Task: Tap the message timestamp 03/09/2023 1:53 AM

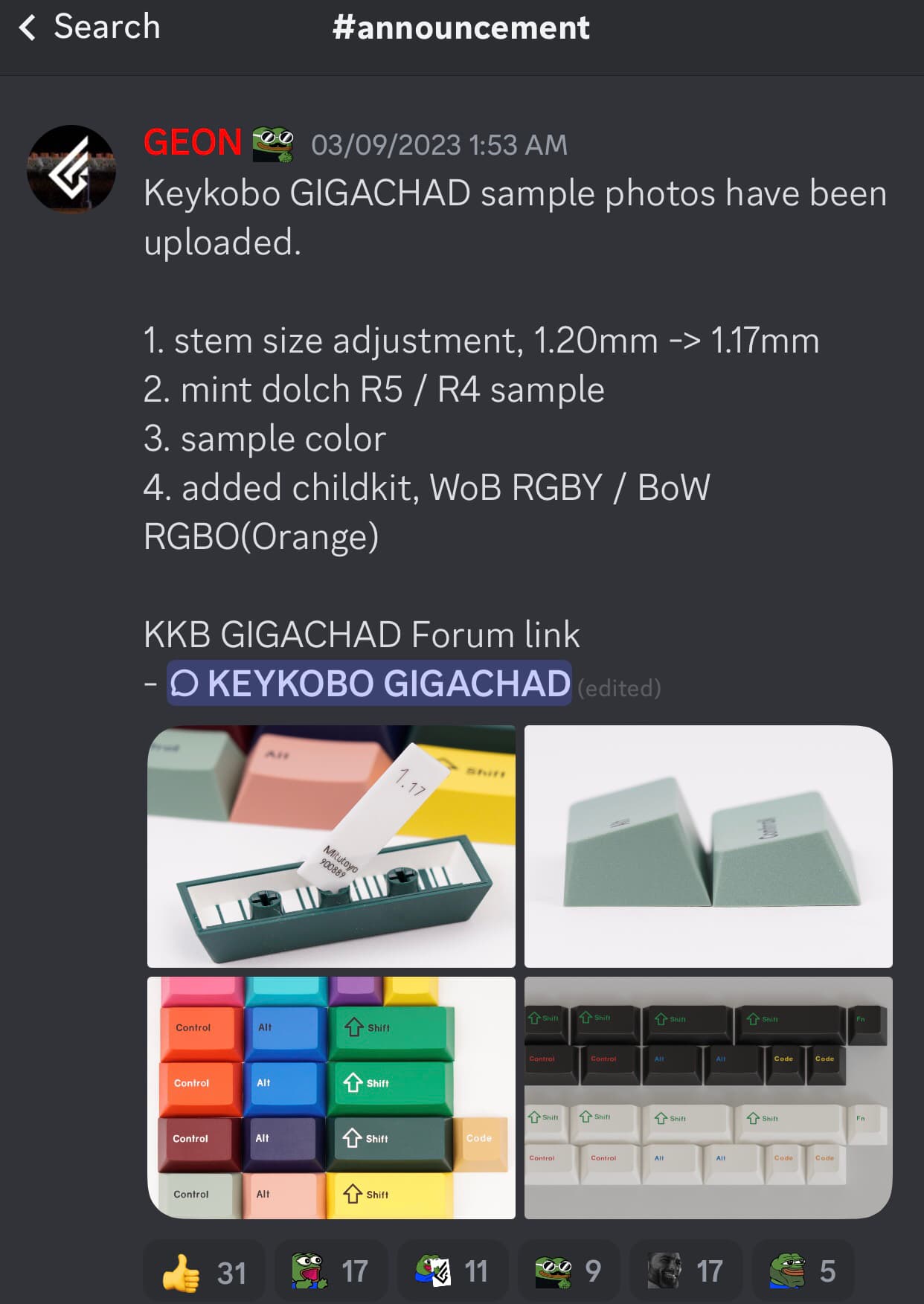Action: click(439, 145)
